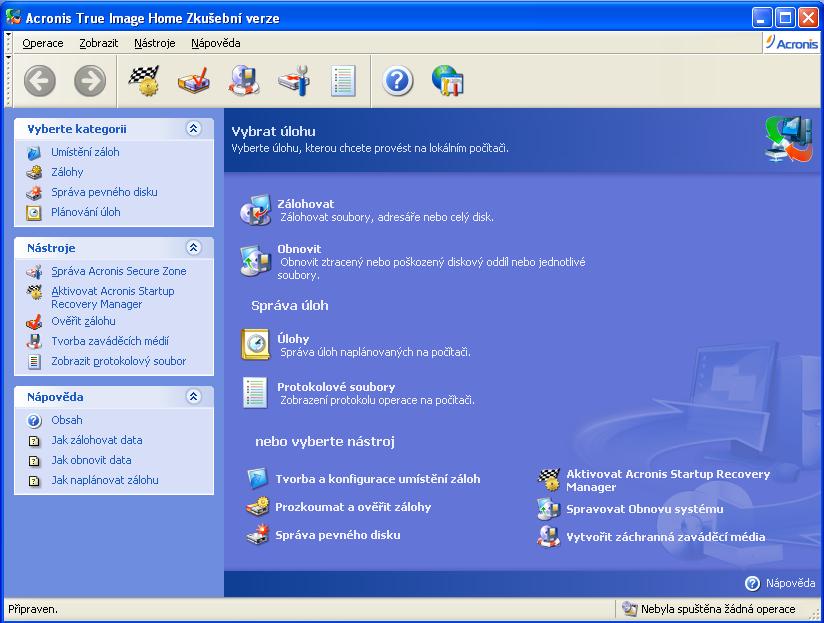Screen dimensions: 824x623
Task: Click Úlohy task title
Action: tap(293, 338)
